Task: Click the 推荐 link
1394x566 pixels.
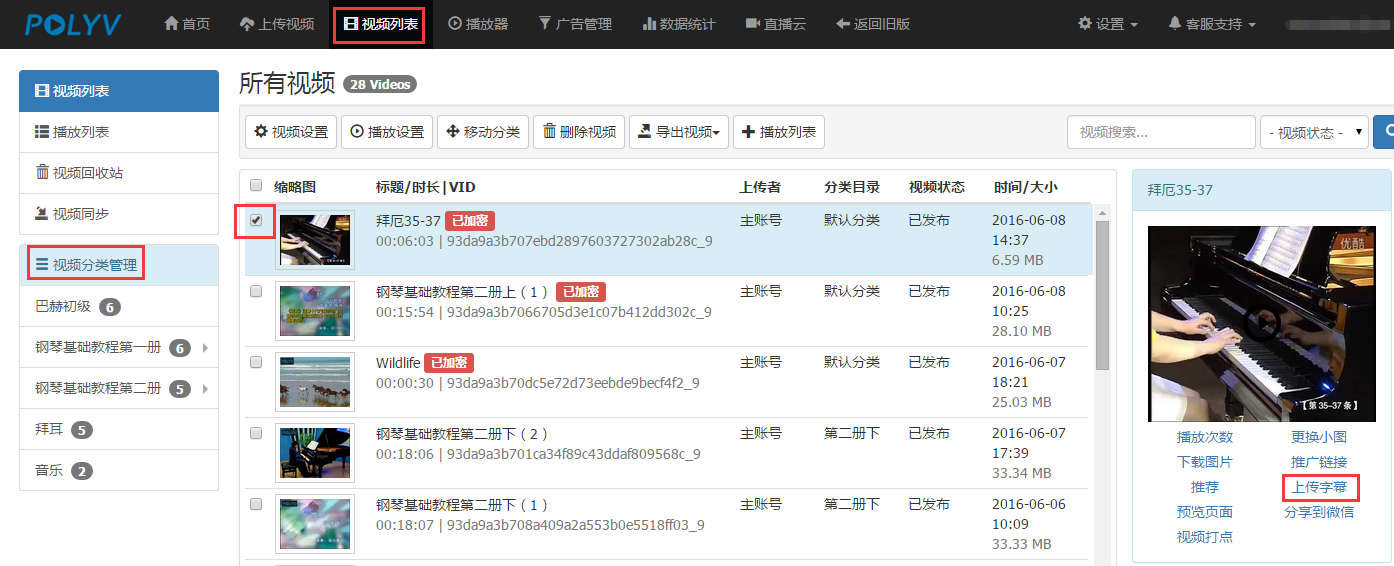Action: [x=1205, y=487]
